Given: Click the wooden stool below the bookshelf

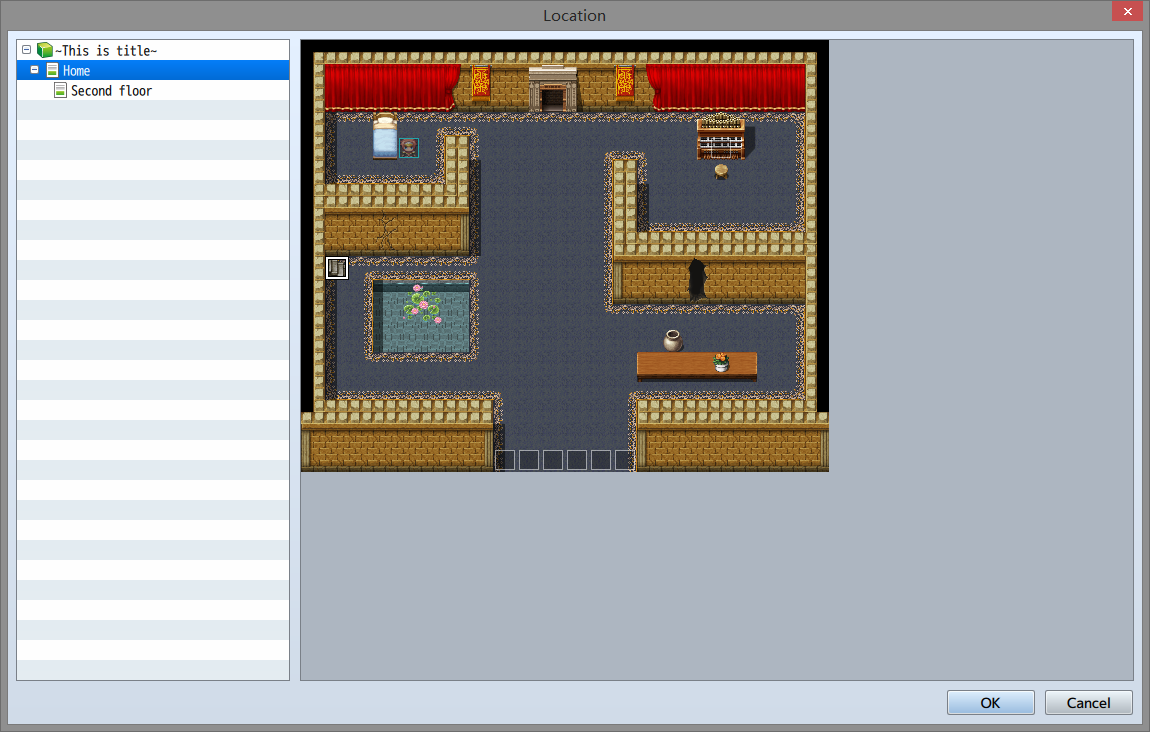Looking at the screenshot, I should click(721, 172).
